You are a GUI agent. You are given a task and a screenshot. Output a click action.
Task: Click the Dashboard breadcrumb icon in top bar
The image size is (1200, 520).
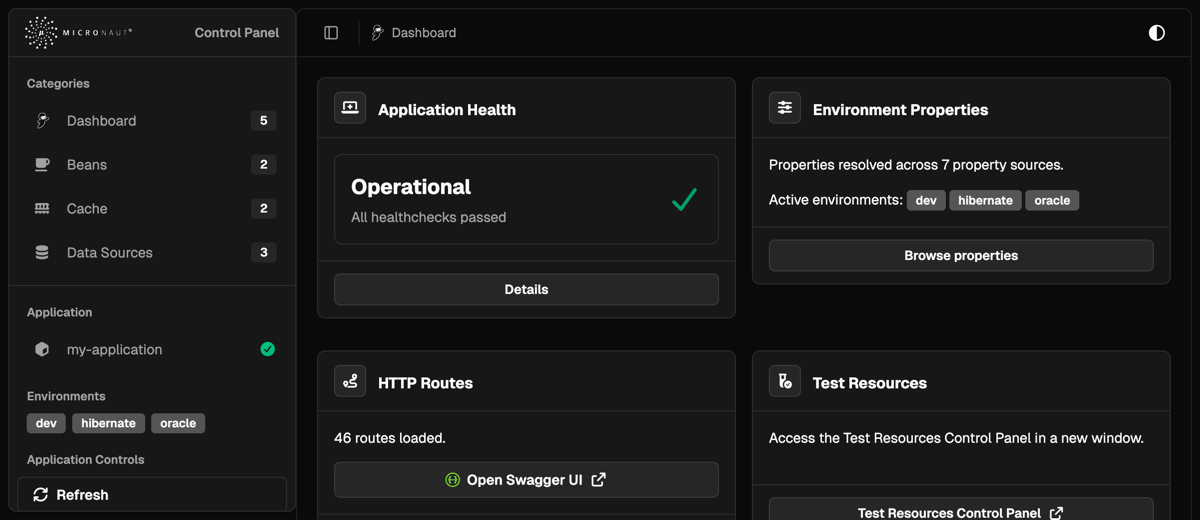(378, 33)
